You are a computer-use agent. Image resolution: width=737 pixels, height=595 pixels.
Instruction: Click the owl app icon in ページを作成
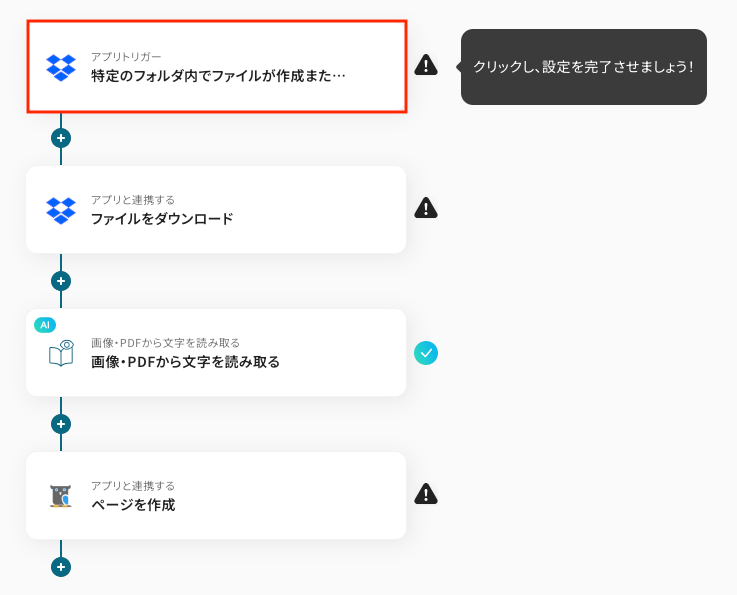(61, 496)
